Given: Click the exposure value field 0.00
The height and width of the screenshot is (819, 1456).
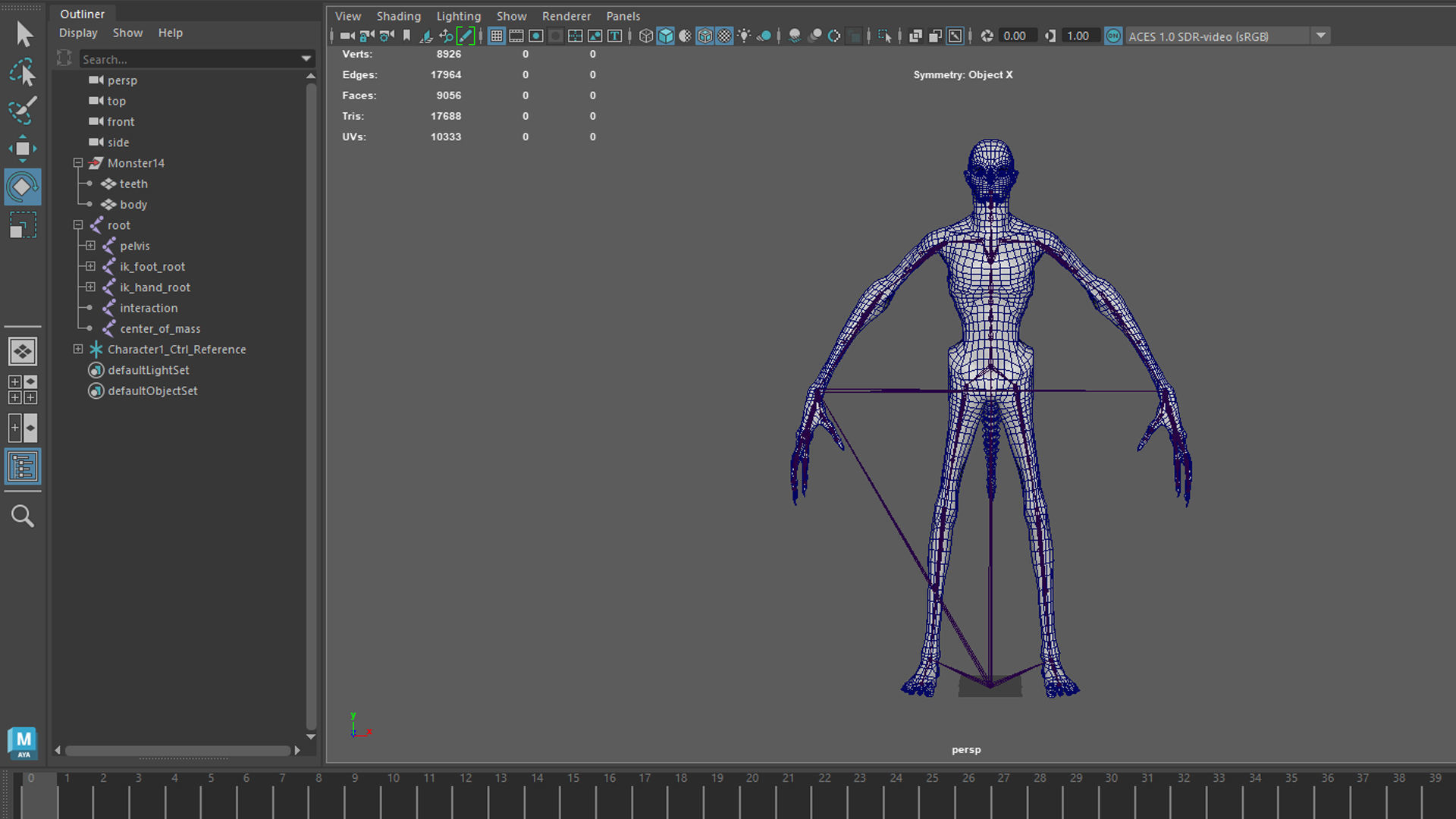Looking at the screenshot, I should pos(1017,36).
